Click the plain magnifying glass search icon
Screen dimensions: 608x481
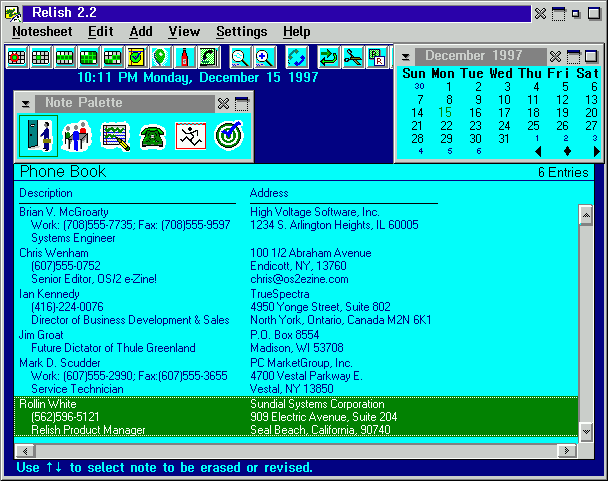pos(240,57)
